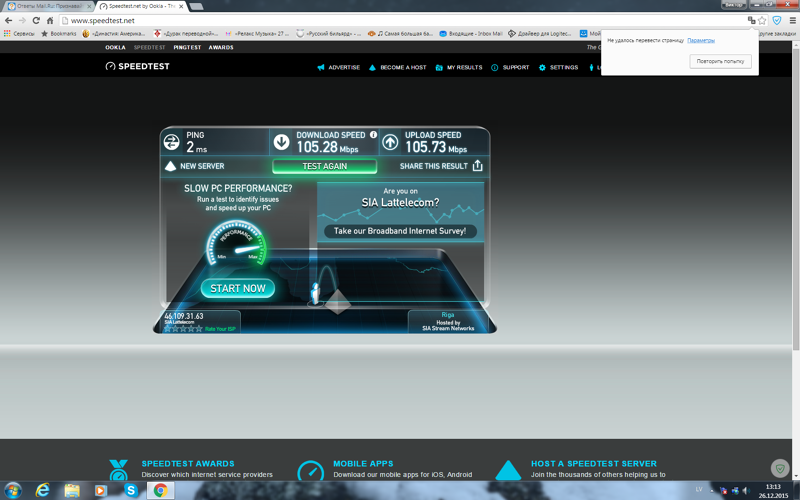The height and width of the screenshot is (500, 800).
Task: Click Rate Your ISP link
Action: pos(220,329)
